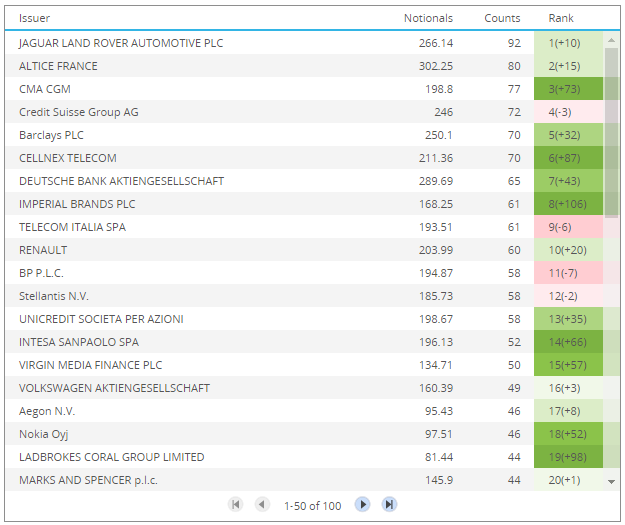Click notional value 145.9
The image size is (625, 525).
coord(439,480)
